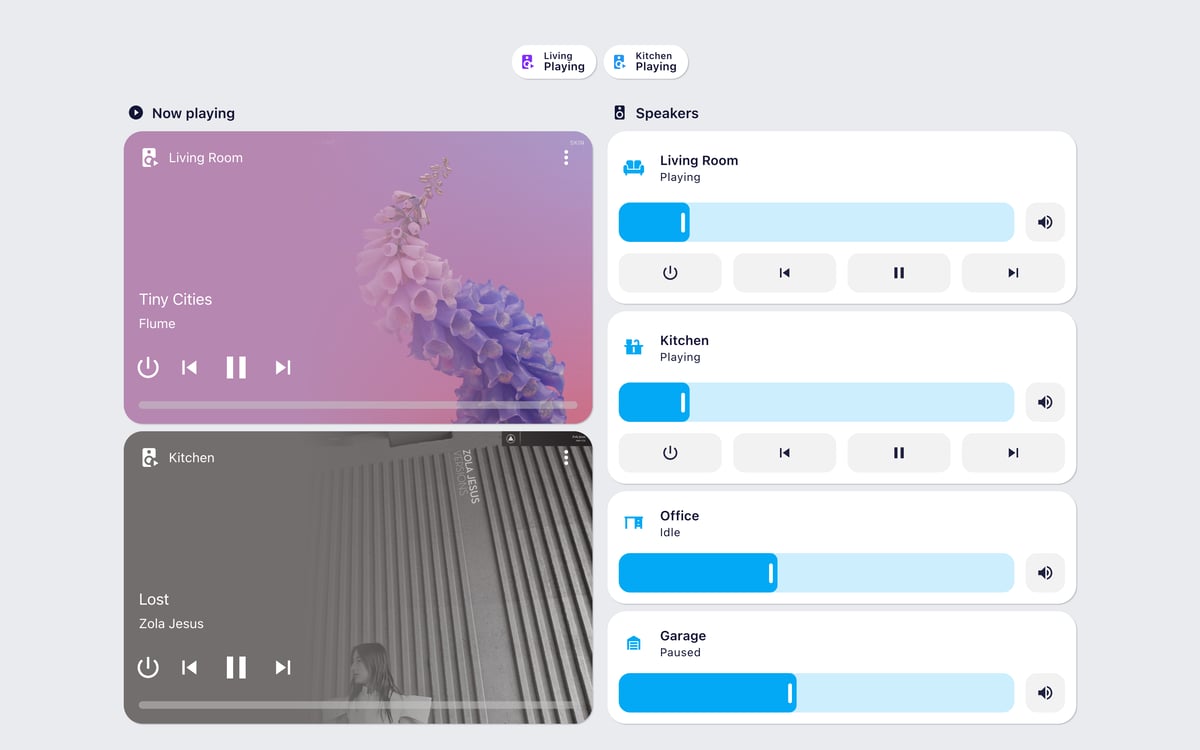The image size is (1200, 750).
Task: Click the Zola Jesus artist name
Action: tap(171, 624)
